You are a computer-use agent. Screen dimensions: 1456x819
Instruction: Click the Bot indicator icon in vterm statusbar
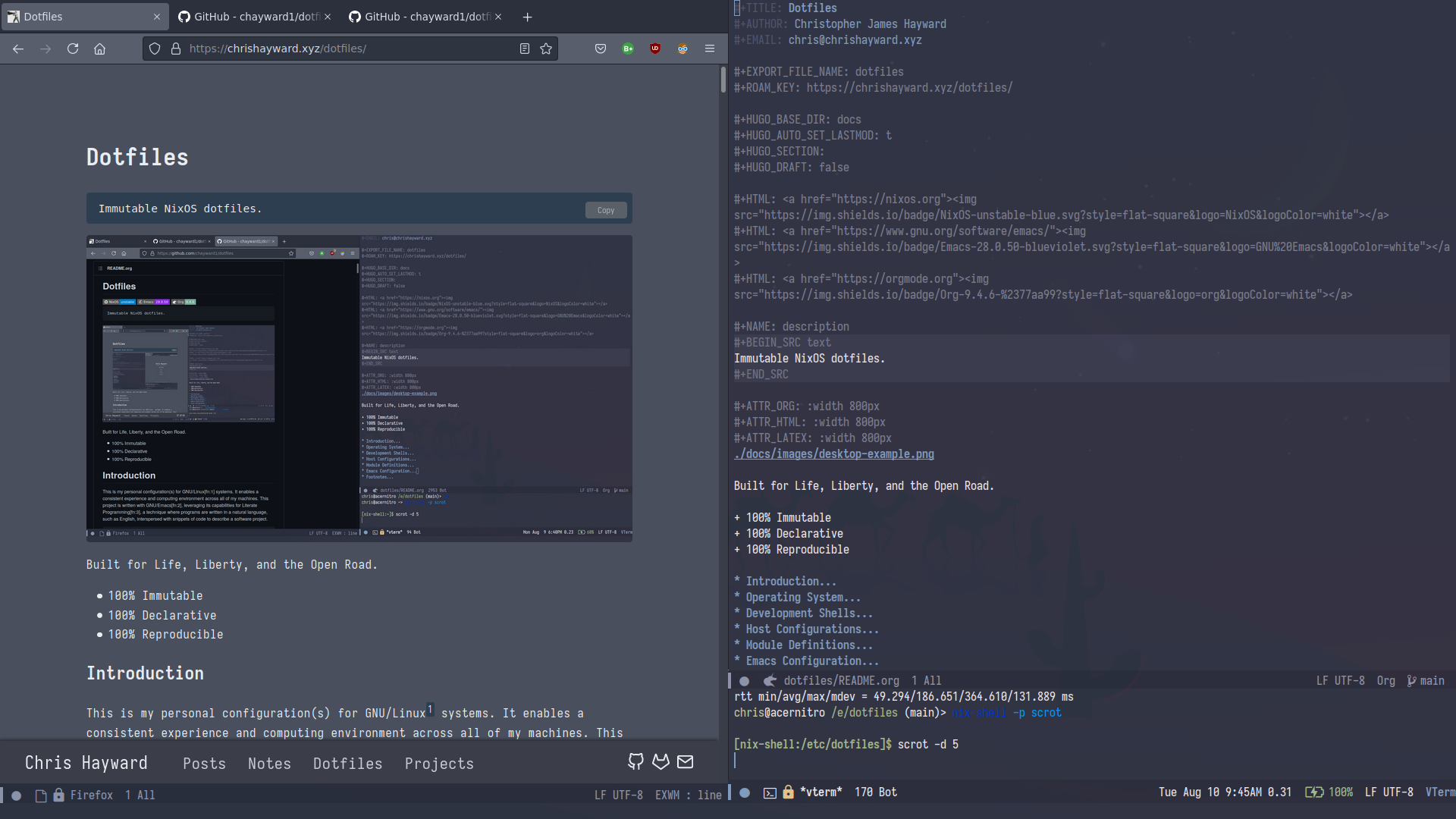(889, 792)
